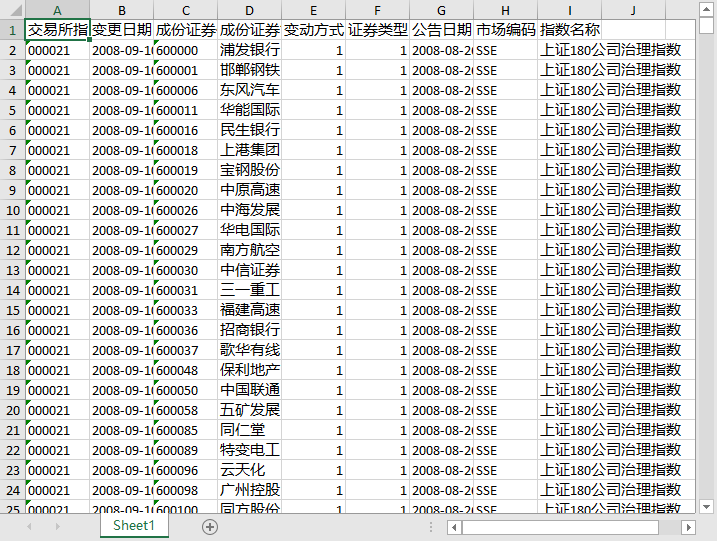
Task: Click the vertical scrollbar thumb
Action: pyautogui.click(x=706, y=25)
